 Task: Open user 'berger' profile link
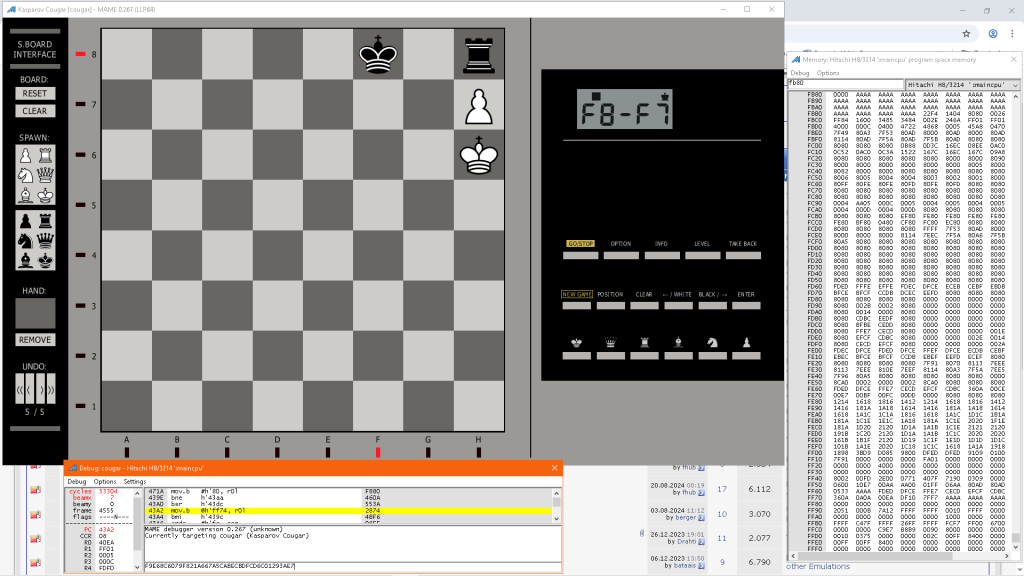click(x=685, y=517)
